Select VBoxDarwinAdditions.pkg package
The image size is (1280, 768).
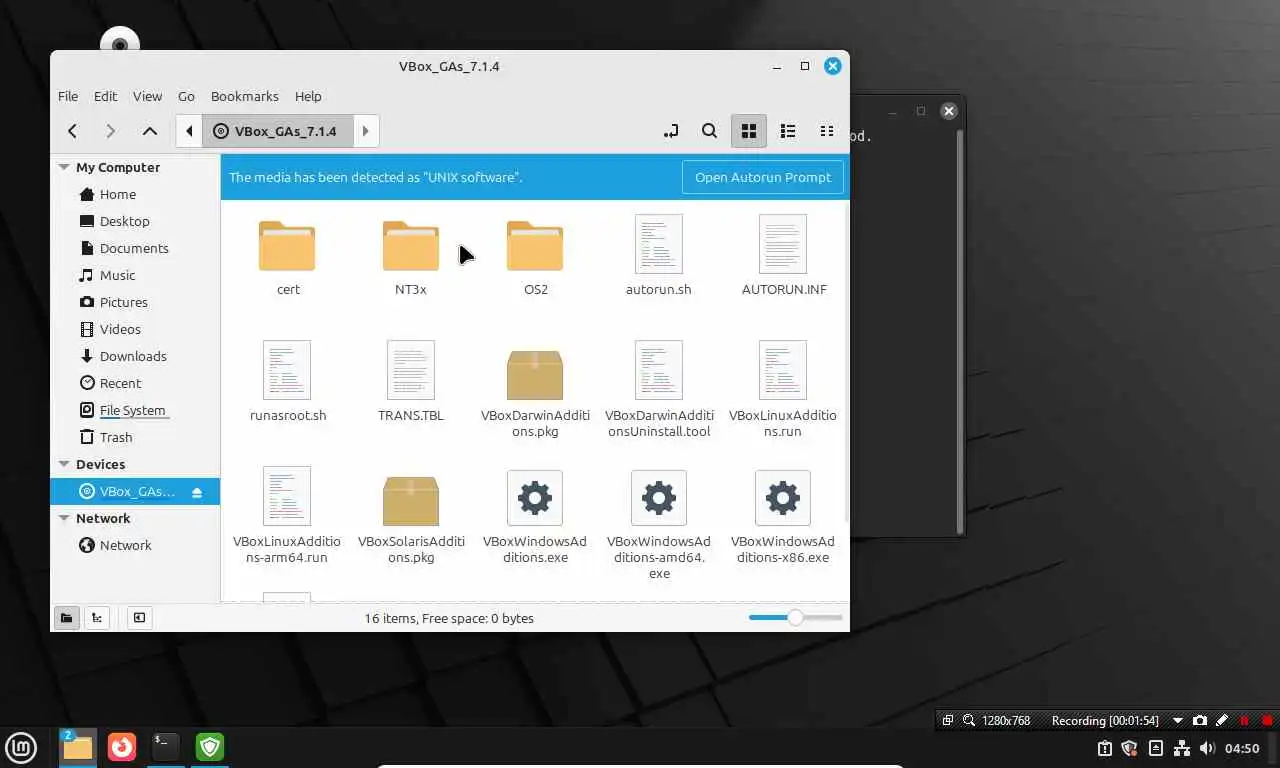tap(535, 392)
